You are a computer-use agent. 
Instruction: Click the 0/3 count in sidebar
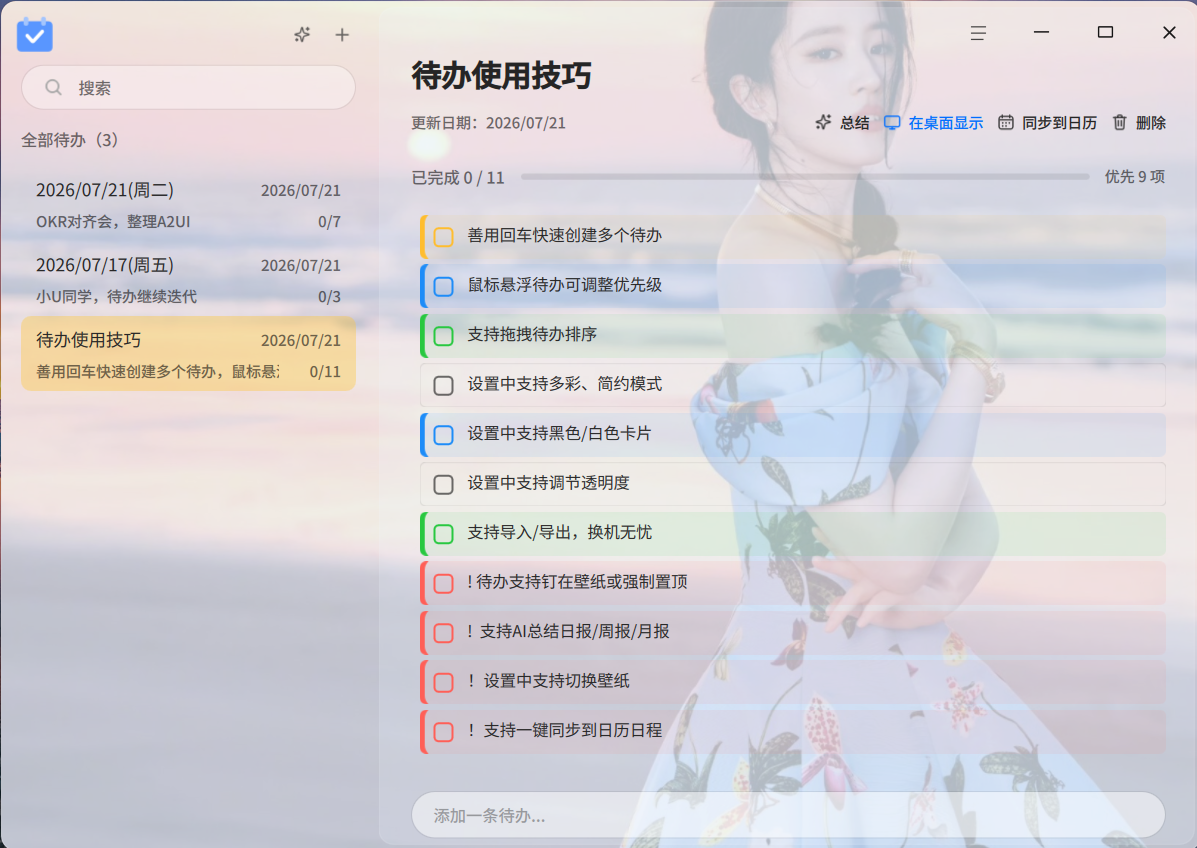329,296
